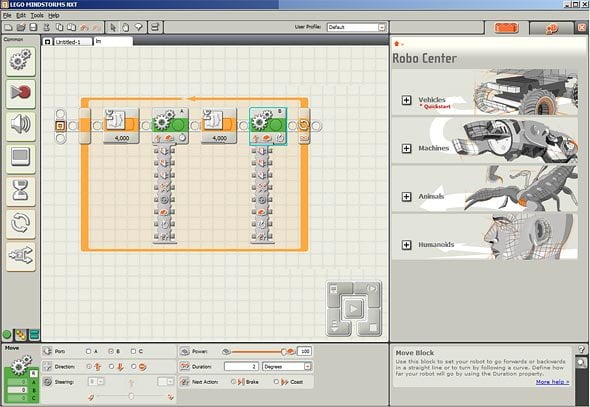Viewport: 590px width, 407px height.
Task: Open the File menu
Action: pos(7,15)
